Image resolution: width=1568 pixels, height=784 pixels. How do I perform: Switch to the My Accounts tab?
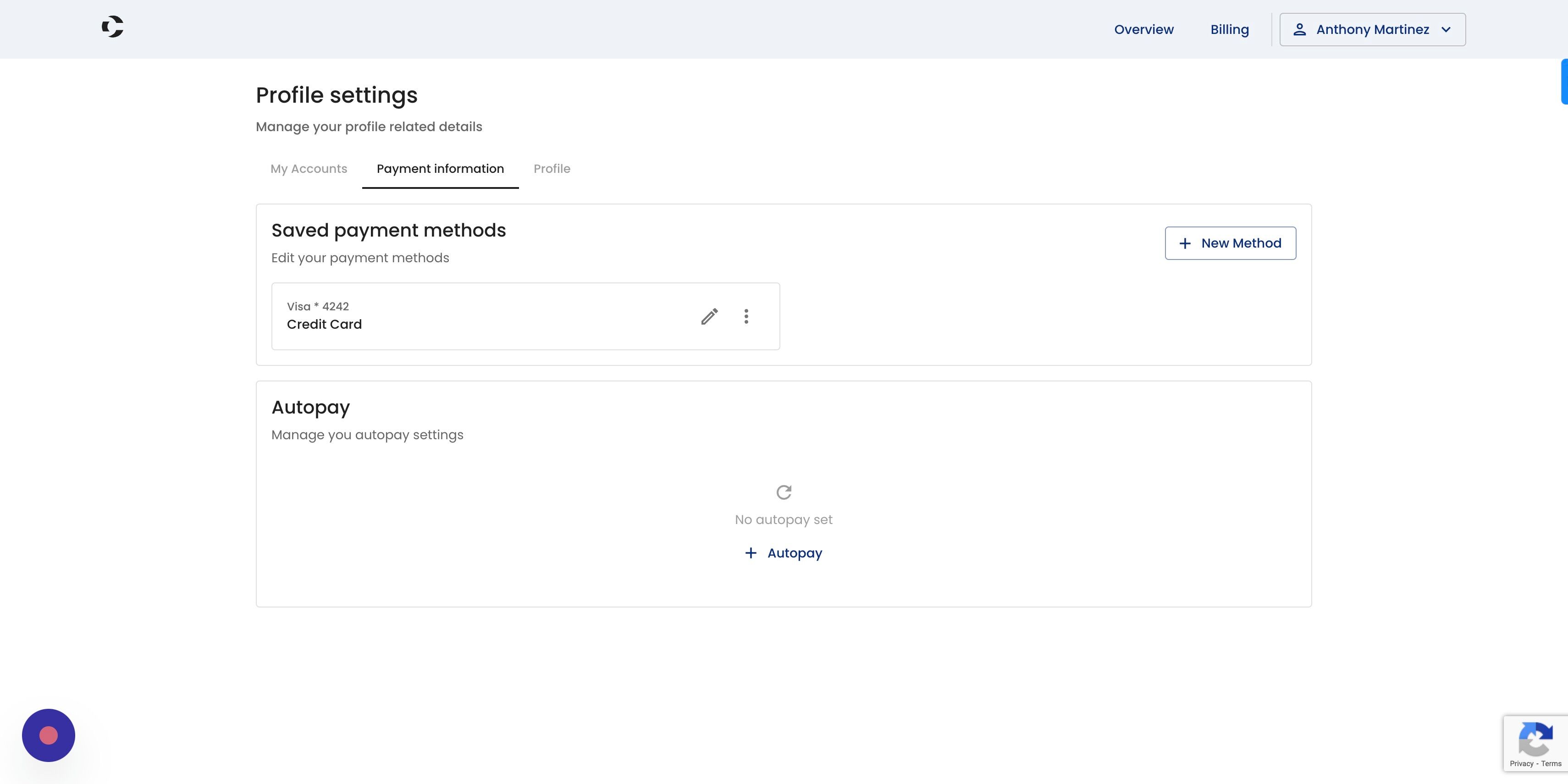click(309, 169)
